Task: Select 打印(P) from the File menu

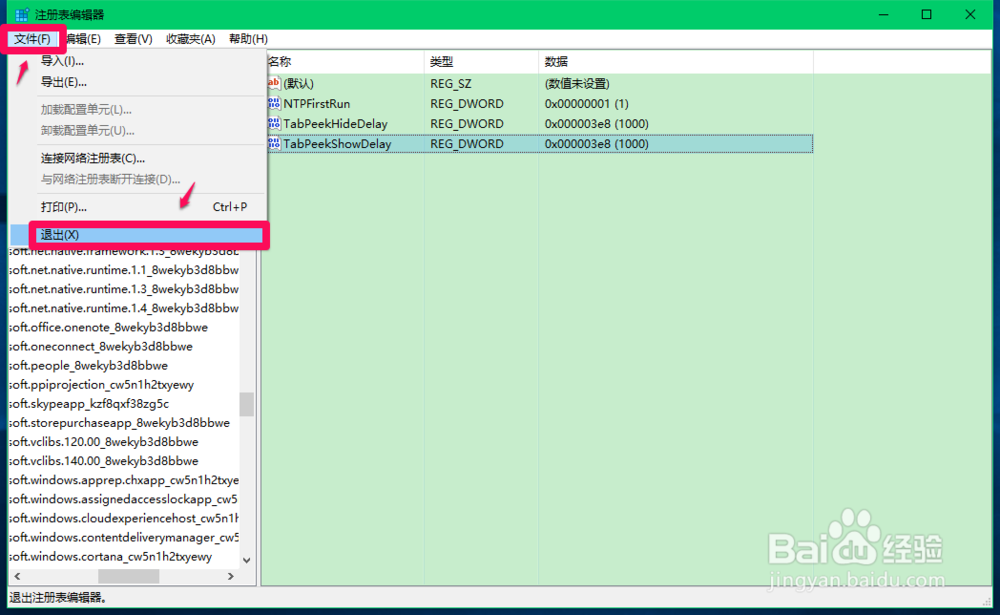Action: 66,207
